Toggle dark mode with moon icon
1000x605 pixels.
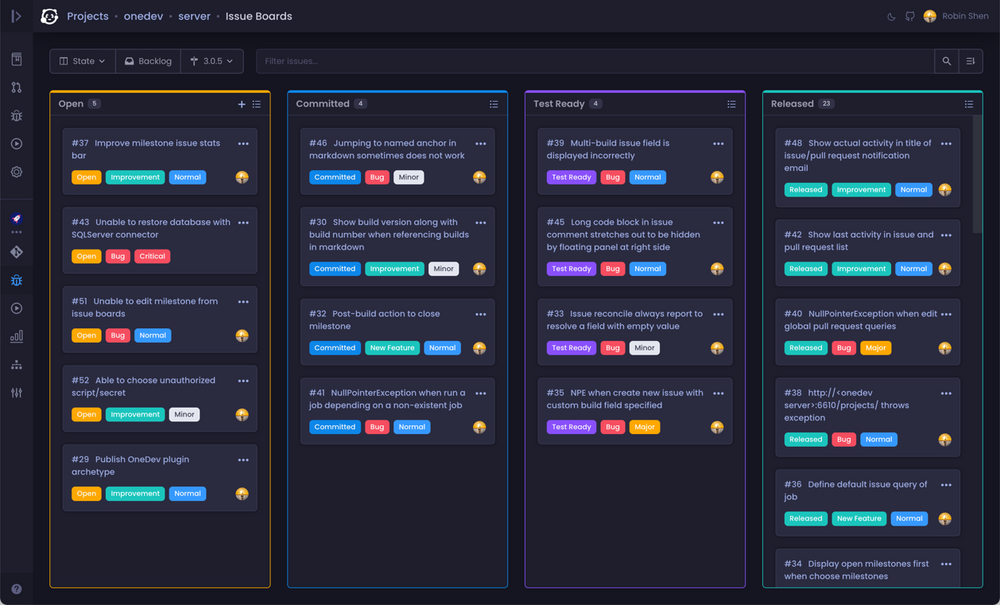890,16
